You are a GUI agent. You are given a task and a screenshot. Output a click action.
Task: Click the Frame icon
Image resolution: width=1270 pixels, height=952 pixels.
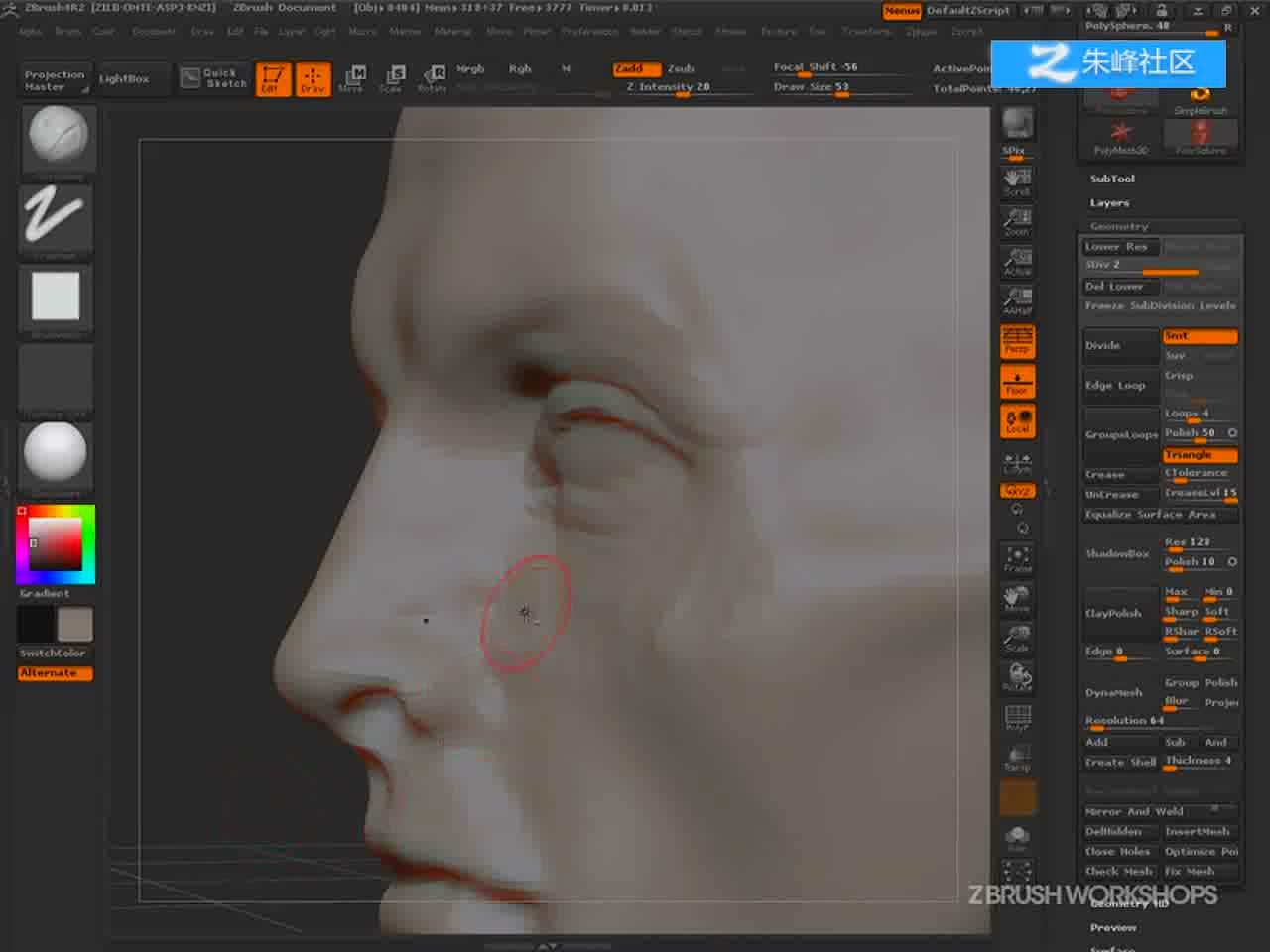click(1017, 559)
